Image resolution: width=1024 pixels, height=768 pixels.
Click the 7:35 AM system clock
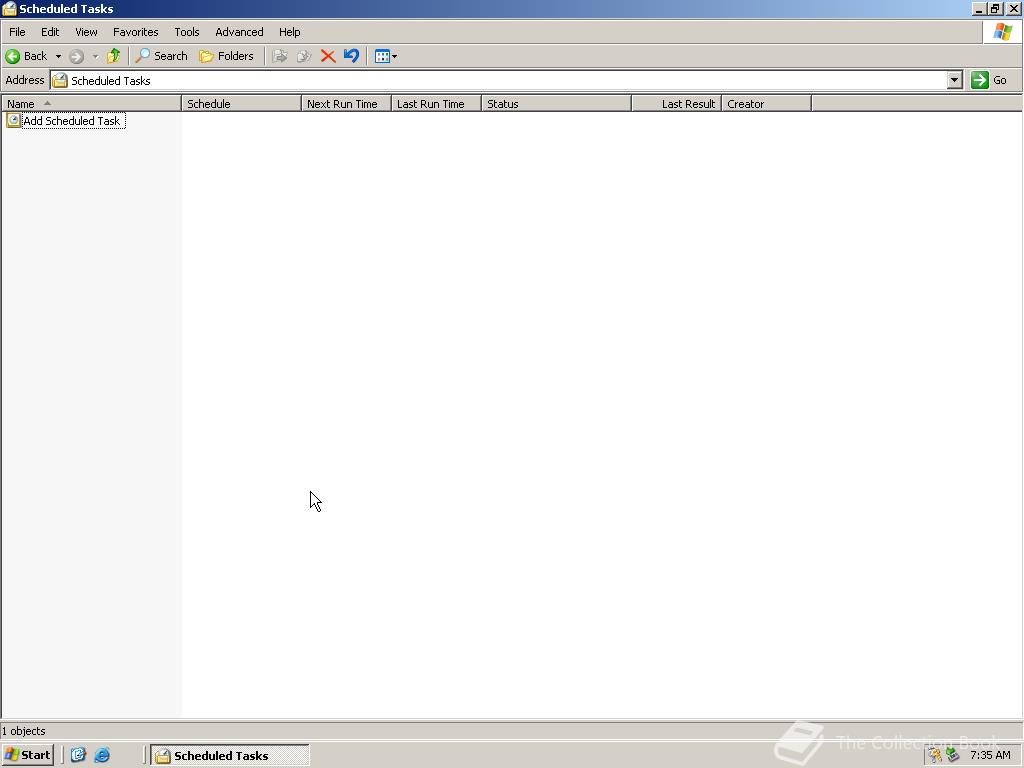990,755
